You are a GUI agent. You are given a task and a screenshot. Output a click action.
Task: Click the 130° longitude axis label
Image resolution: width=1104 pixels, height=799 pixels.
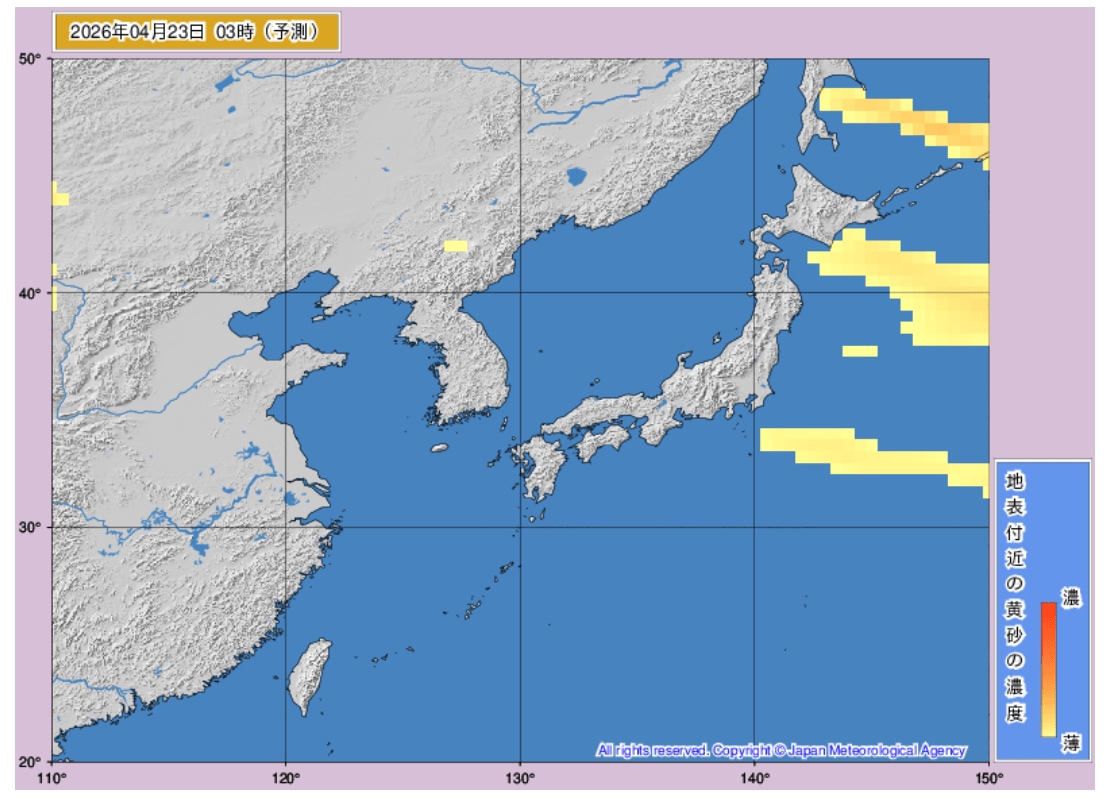coord(520,777)
